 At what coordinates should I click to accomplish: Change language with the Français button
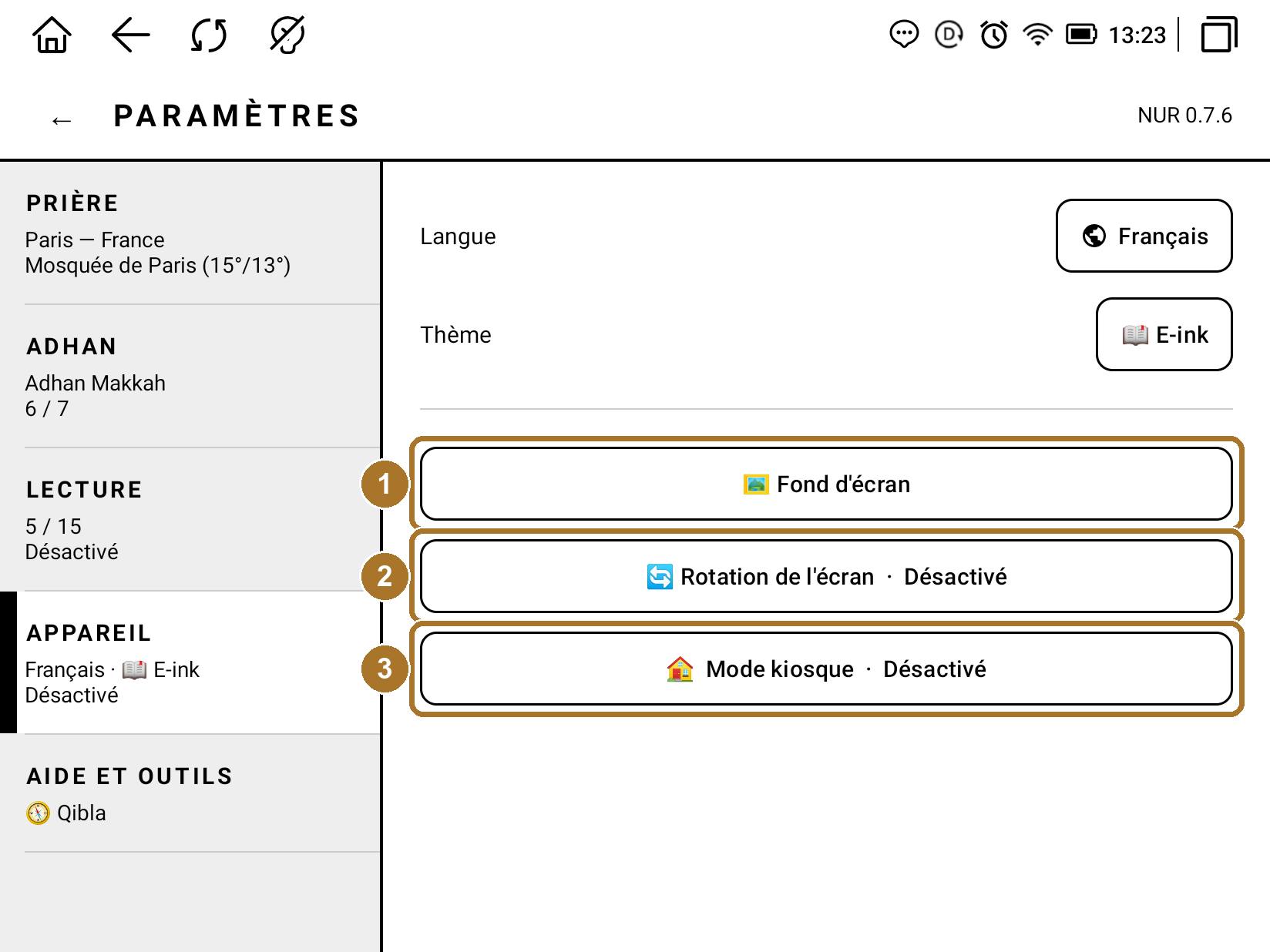[1144, 236]
